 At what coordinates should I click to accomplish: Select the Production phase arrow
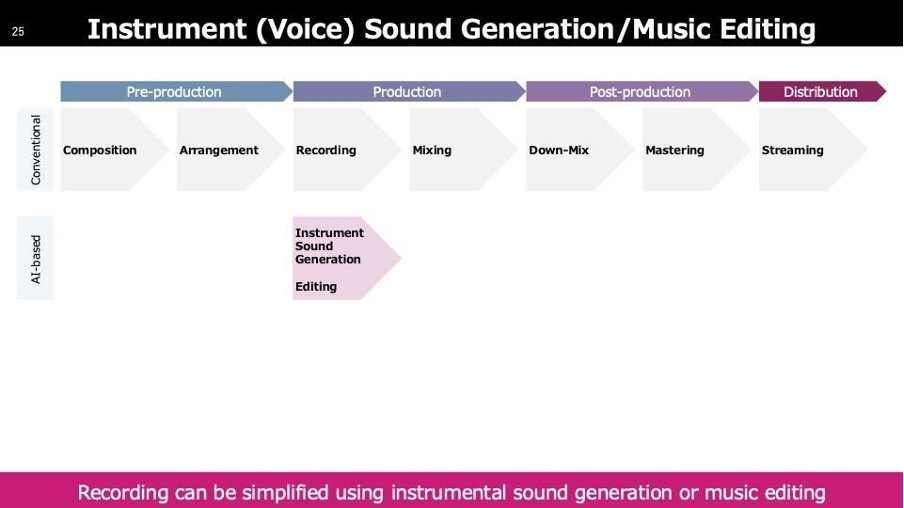pos(409,92)
